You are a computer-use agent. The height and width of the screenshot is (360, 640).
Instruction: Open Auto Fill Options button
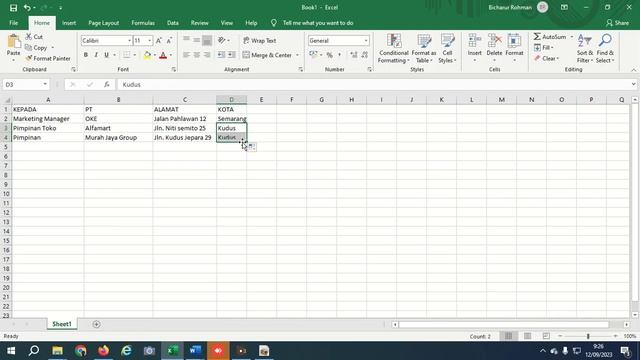click(252, 147)
